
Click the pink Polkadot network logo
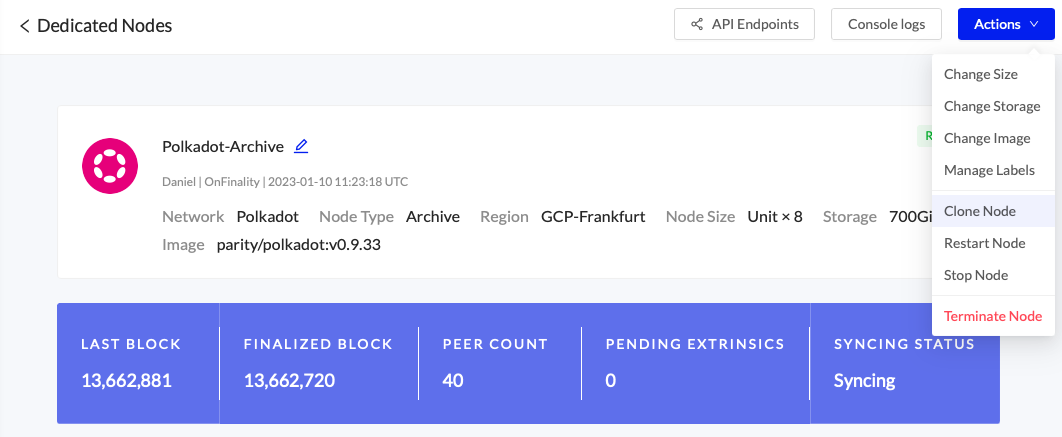(110, 165)
